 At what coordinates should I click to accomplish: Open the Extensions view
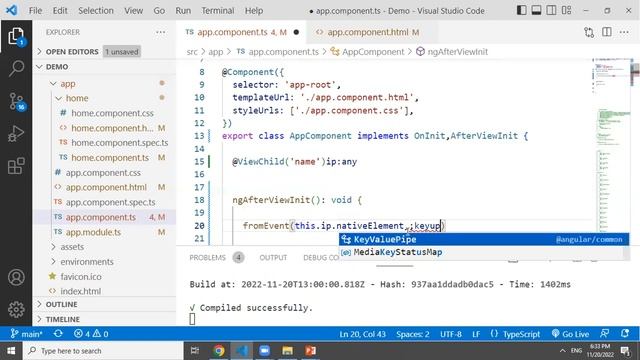point(16,166)
